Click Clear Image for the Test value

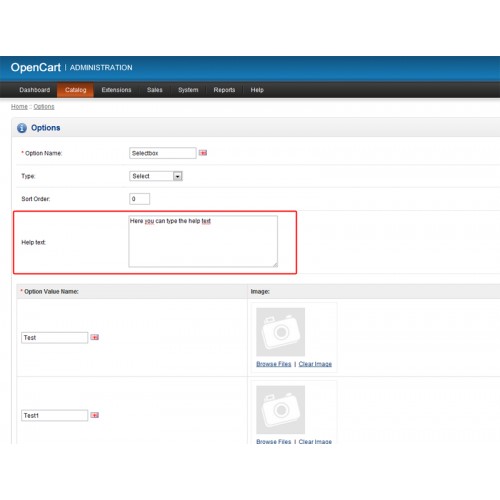click(315, 364)
